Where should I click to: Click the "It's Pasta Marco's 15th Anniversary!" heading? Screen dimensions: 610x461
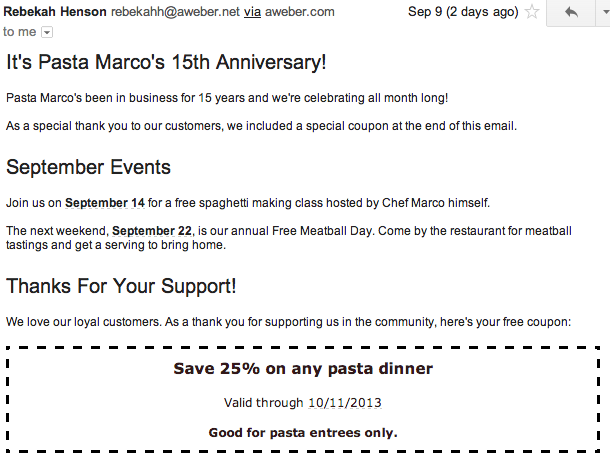[166, 62]
